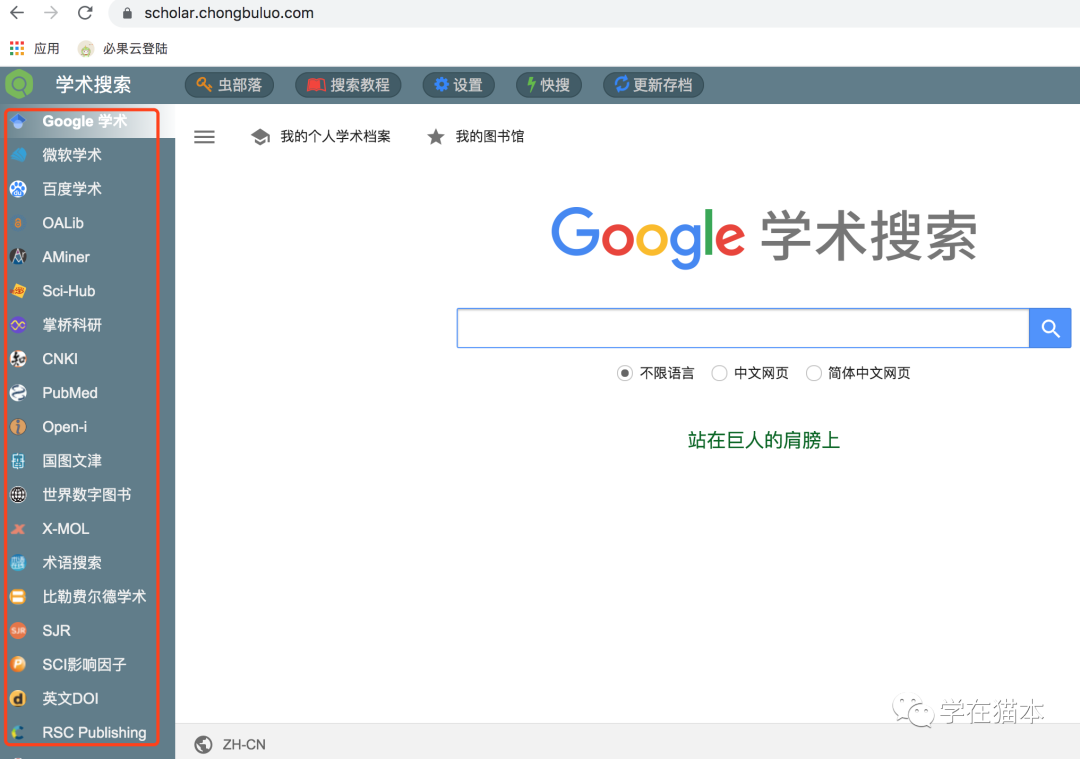Open 我的图书馆 library link
This screenshot has width=1080, height=759.
(x=475, y=136)
